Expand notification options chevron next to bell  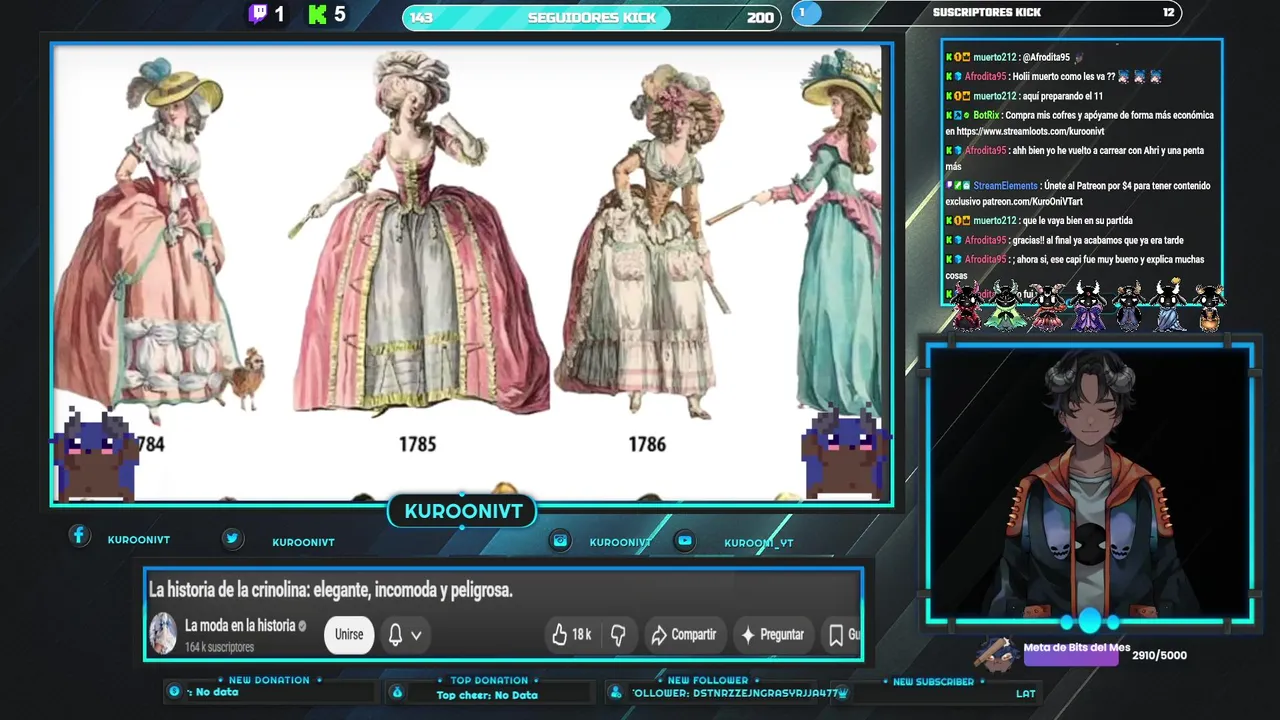(x=416, y=635)
